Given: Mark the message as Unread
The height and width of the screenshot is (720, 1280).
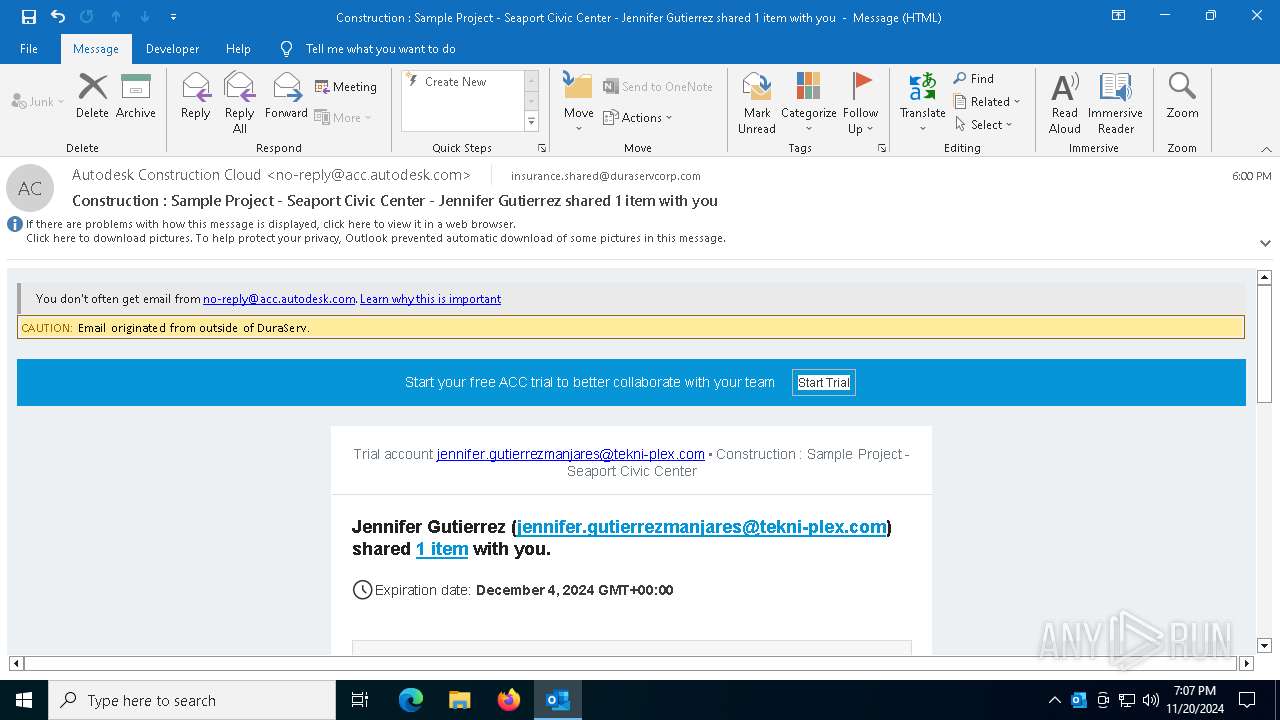Looking at the screenshot, I should (x=757, y=102).
